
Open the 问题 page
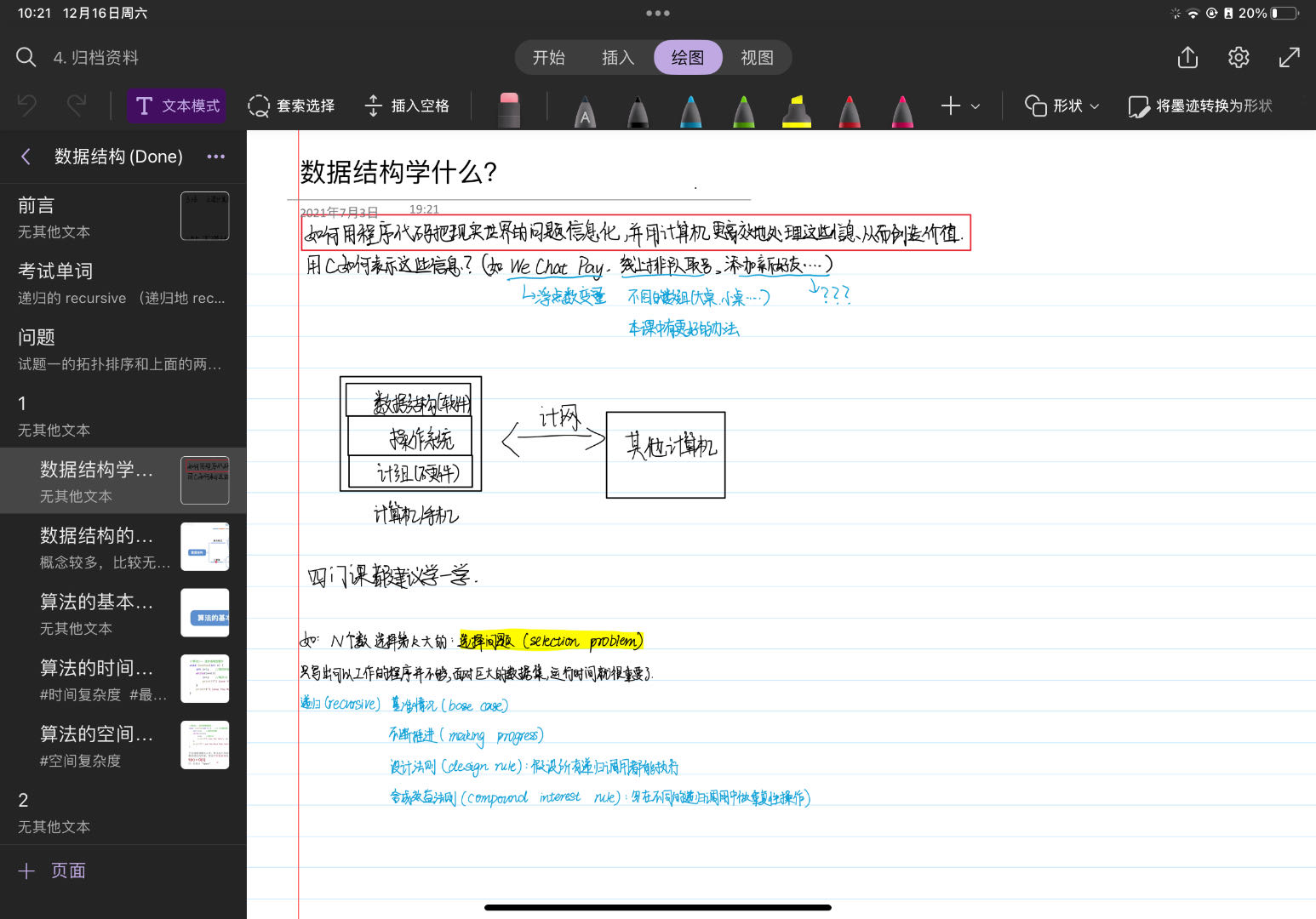pyautogui.click(x=123, y=349)
